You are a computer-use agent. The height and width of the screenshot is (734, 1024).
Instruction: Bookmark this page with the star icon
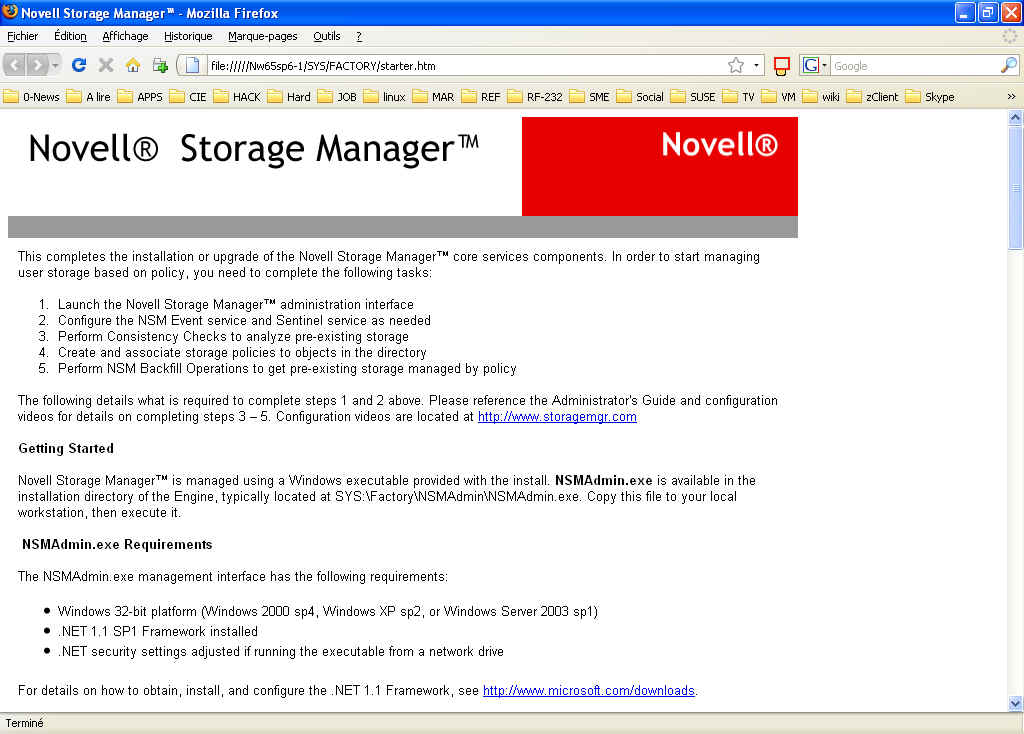736,65
